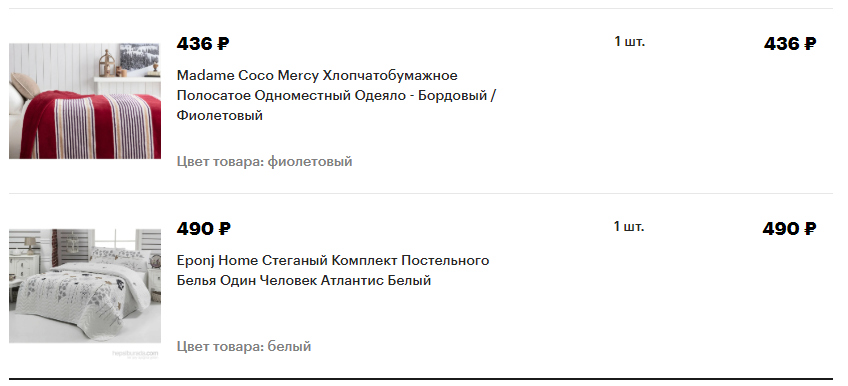Click the ruble sign in the 436 ₽ row total
848x386 pixels.
pos(810,43)
